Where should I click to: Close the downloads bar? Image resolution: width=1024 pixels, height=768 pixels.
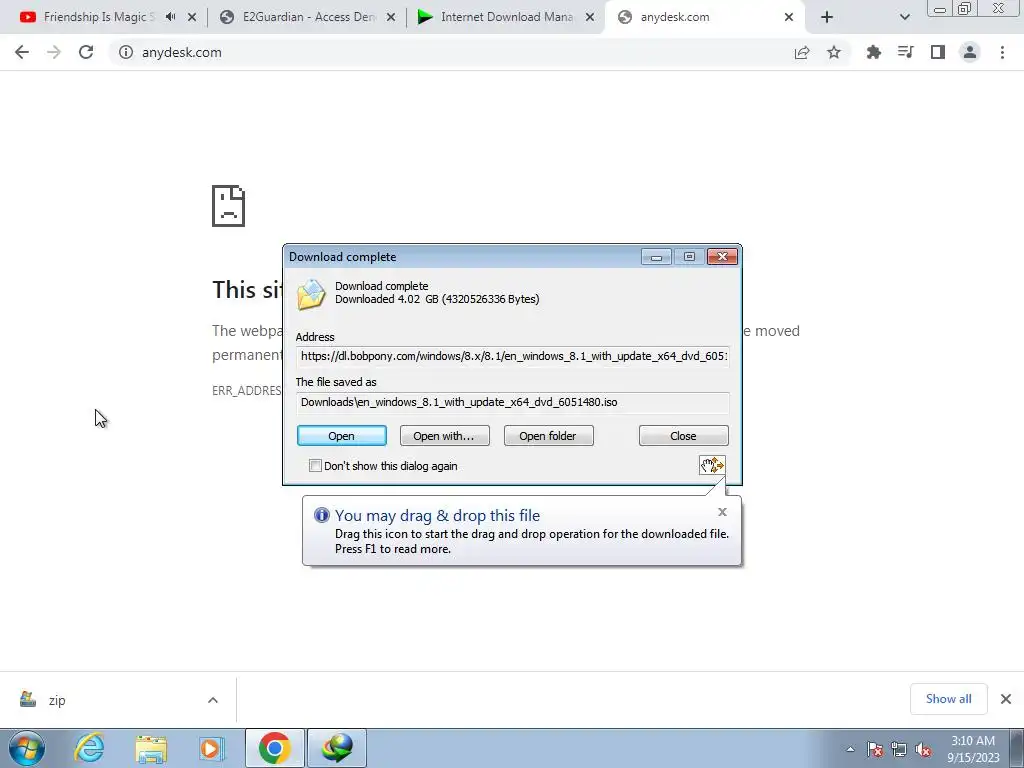[1006, 699]
